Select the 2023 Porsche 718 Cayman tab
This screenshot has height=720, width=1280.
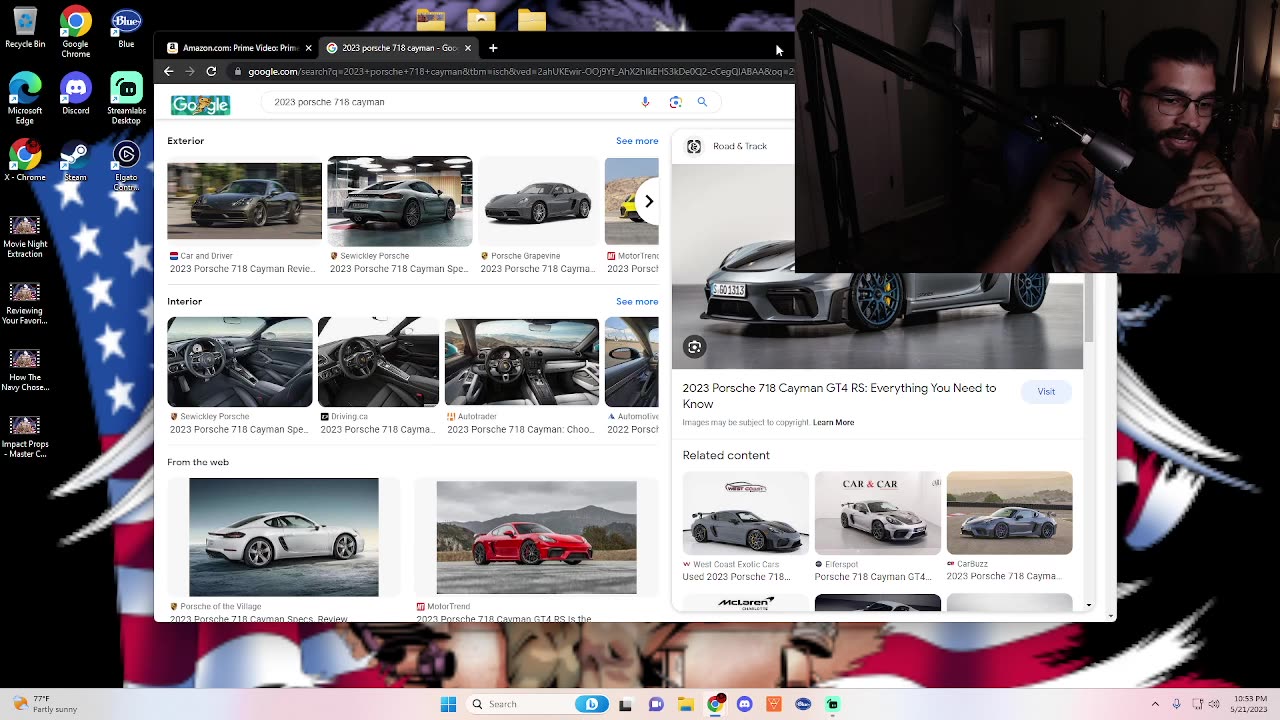399,48
